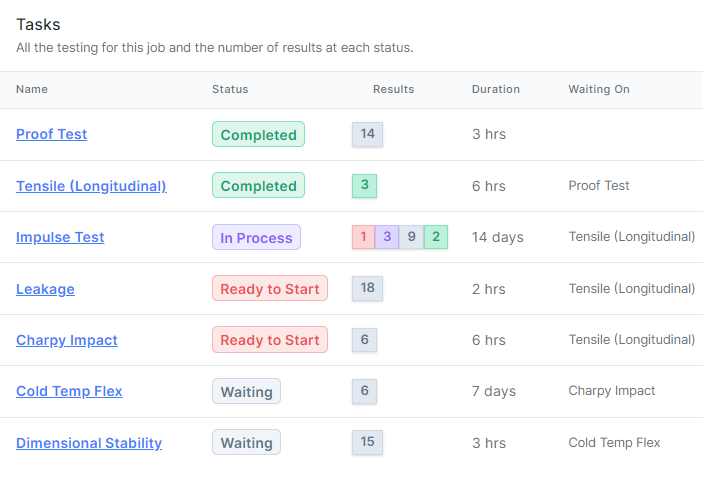
Task: Click the red results count 1 swatch
Action: pos(364,237)
